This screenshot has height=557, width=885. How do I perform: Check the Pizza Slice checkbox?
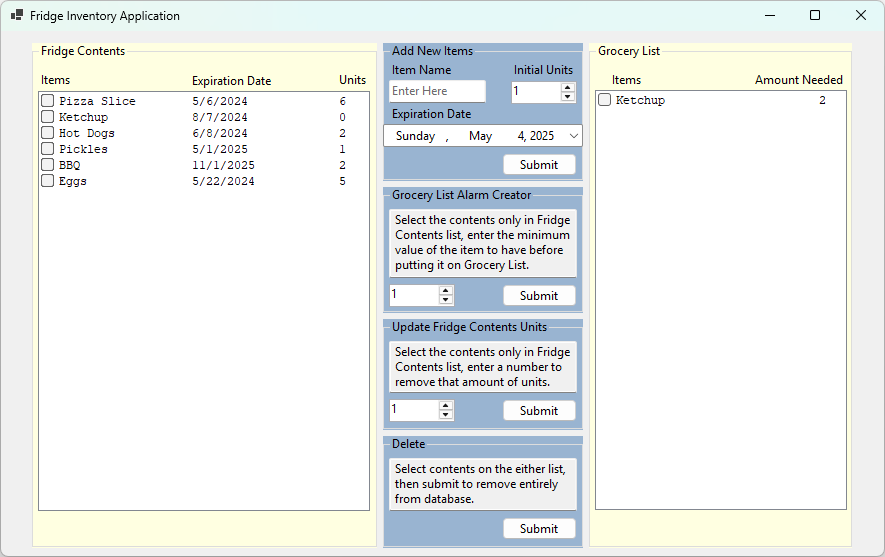[47, 100]
